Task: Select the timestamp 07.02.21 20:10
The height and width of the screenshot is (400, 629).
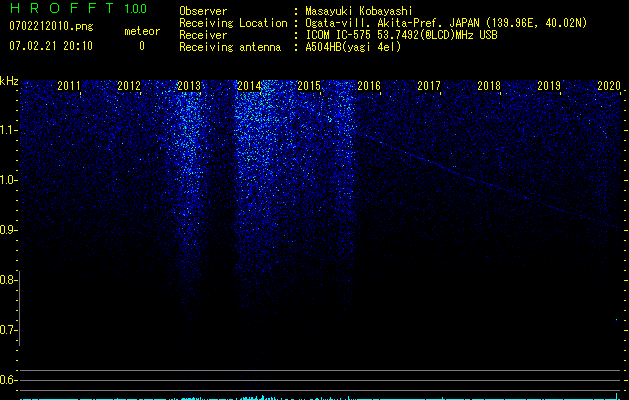Action: click(x=51, y=46)
